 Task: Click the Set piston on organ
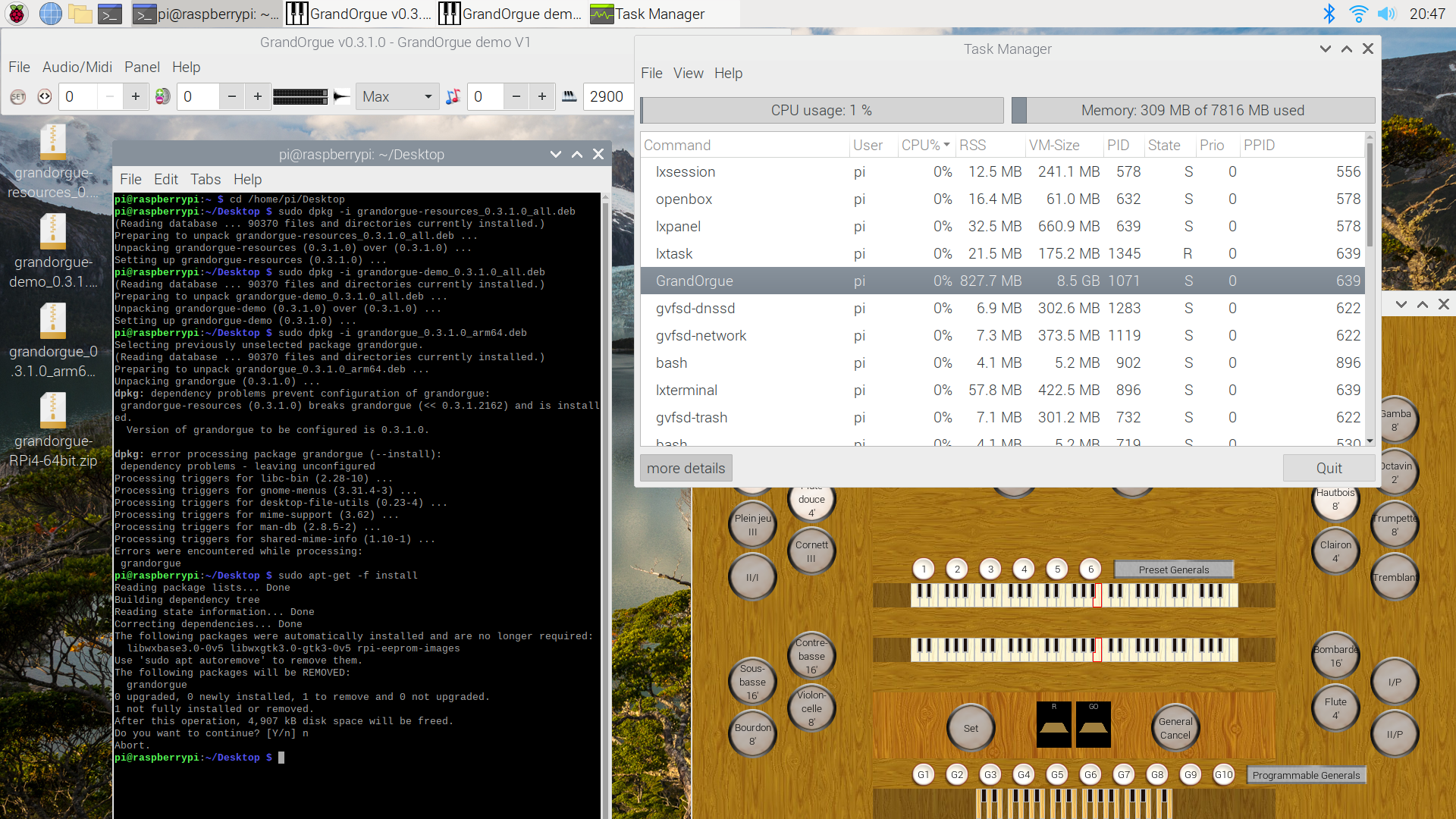coord(971,728)
